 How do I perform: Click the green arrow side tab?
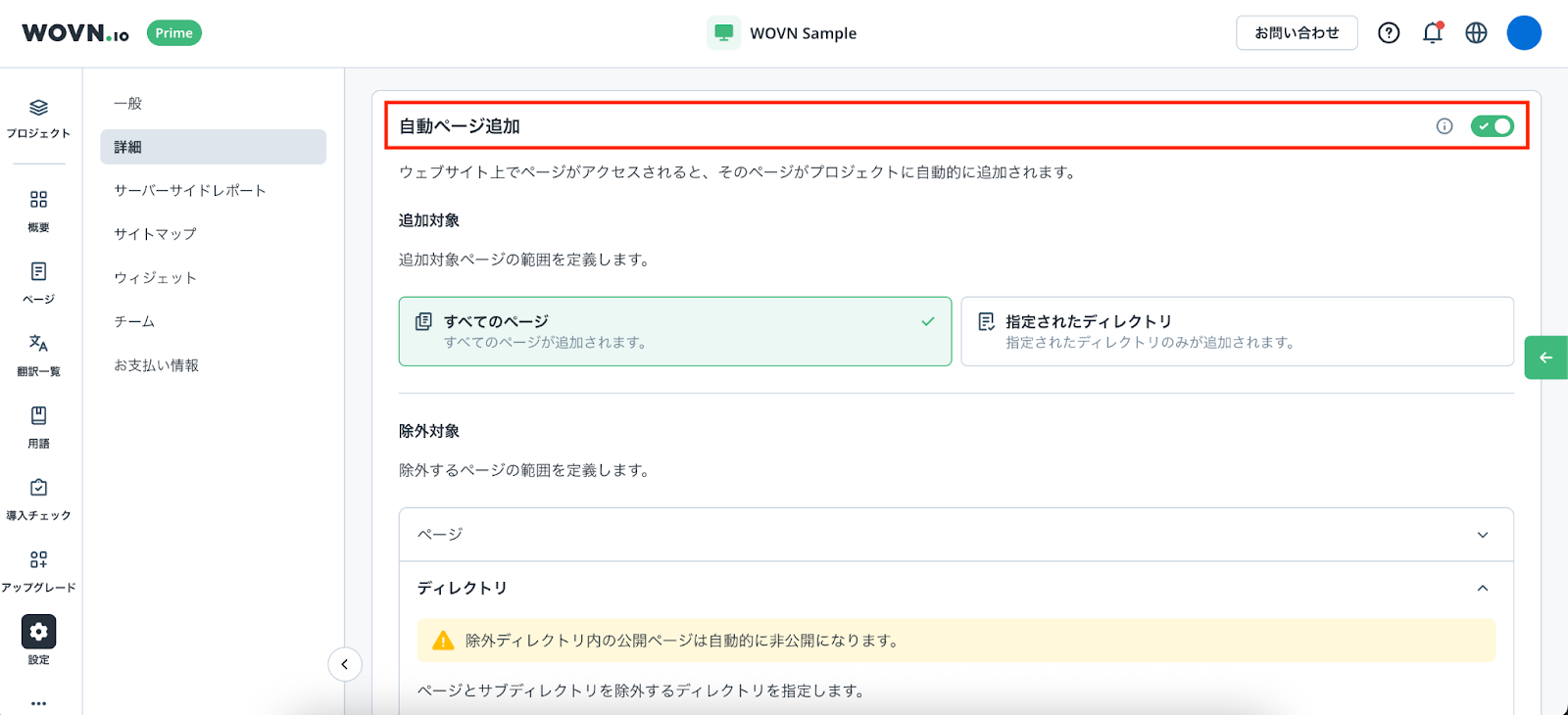1545,357
